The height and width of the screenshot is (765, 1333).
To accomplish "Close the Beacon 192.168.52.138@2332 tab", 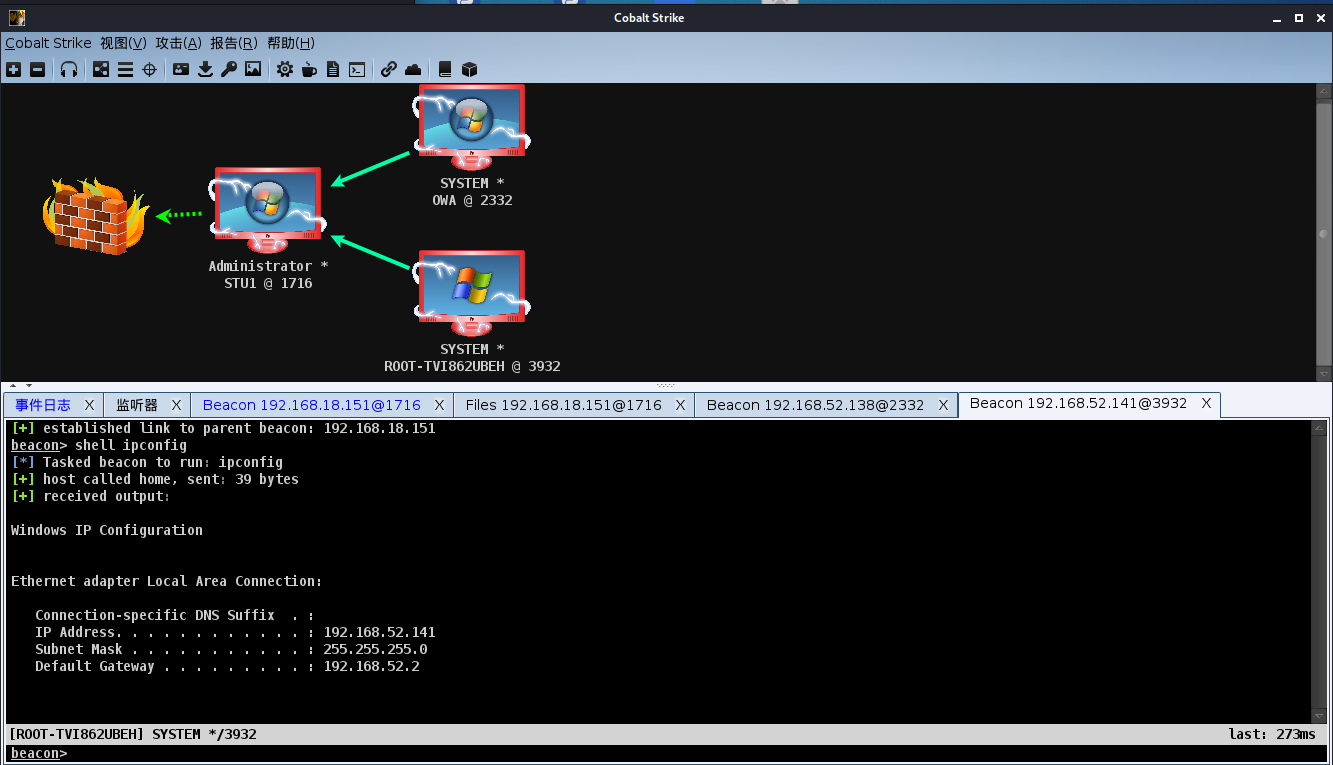I will pyautogui.click(x=943, y=405).
